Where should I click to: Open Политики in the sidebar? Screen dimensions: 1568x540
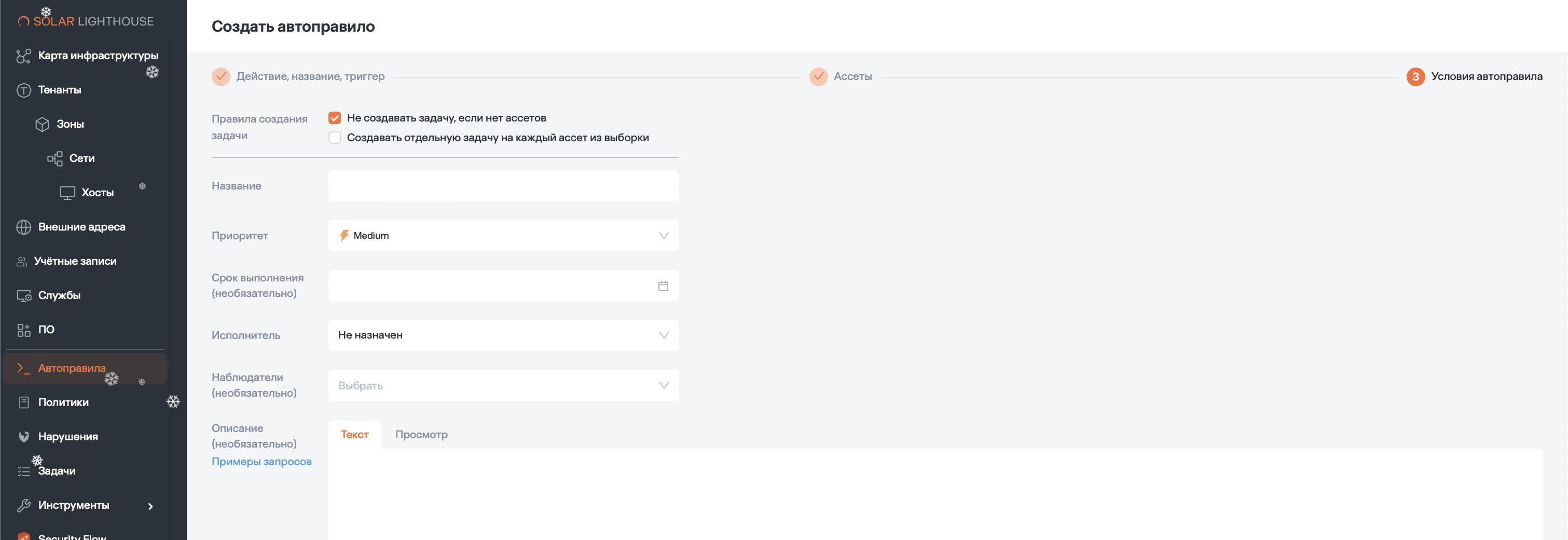click(x=63, y=402)
